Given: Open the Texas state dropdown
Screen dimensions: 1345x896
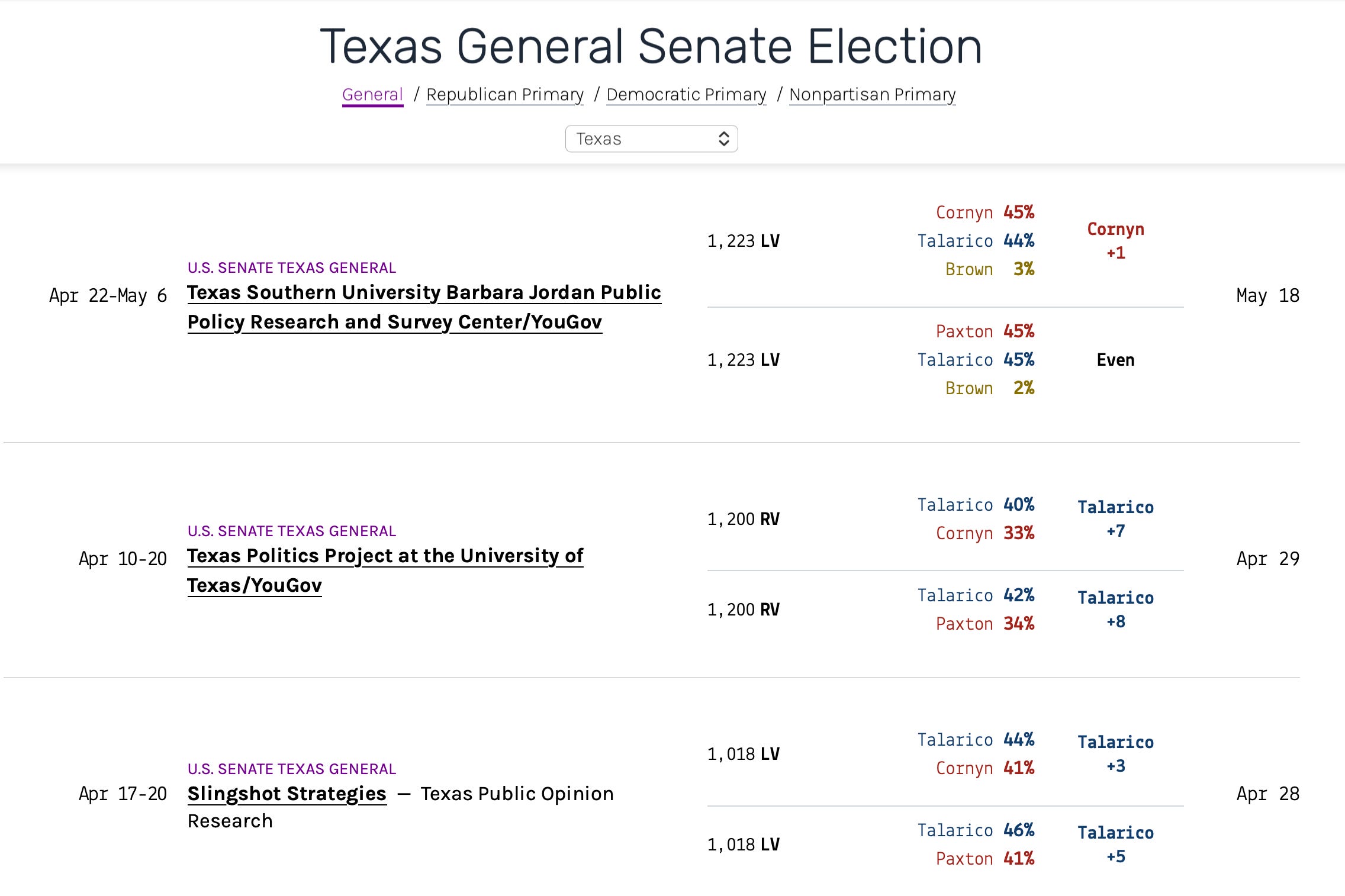Looking at the screenshot, I should (x=651, y=138).
